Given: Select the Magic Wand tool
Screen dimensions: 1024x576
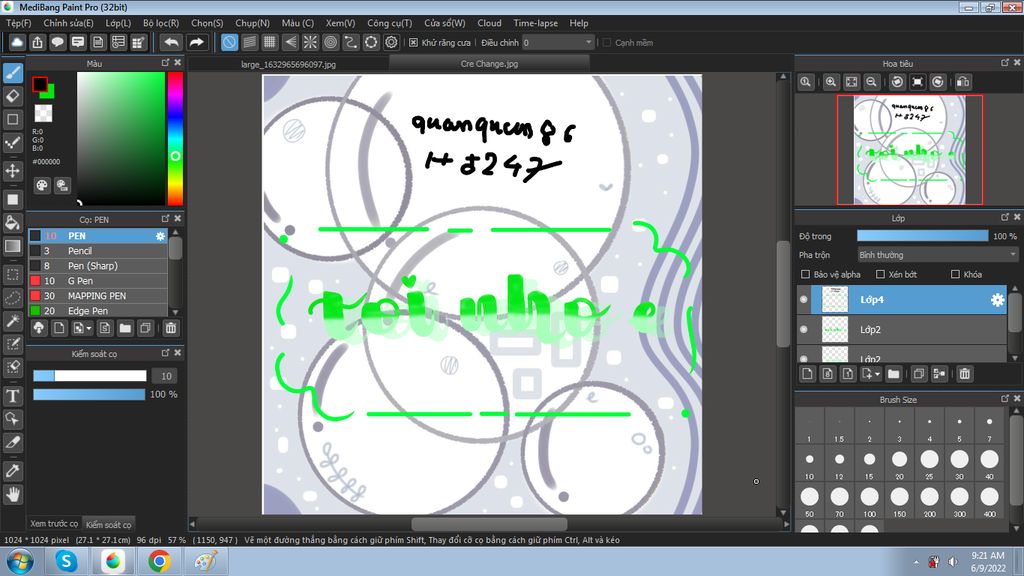Looking at the screenshot, I should pyautogui.click(x=13, y=321).
